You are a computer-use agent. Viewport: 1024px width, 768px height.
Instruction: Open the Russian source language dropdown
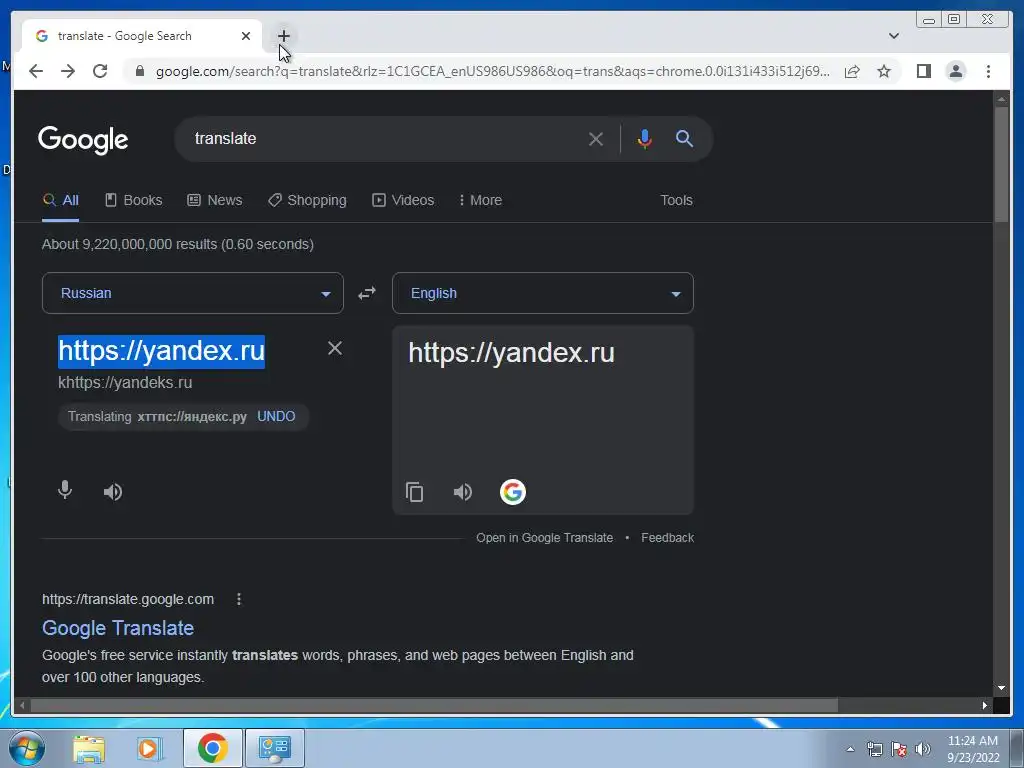tap(193, 293)
